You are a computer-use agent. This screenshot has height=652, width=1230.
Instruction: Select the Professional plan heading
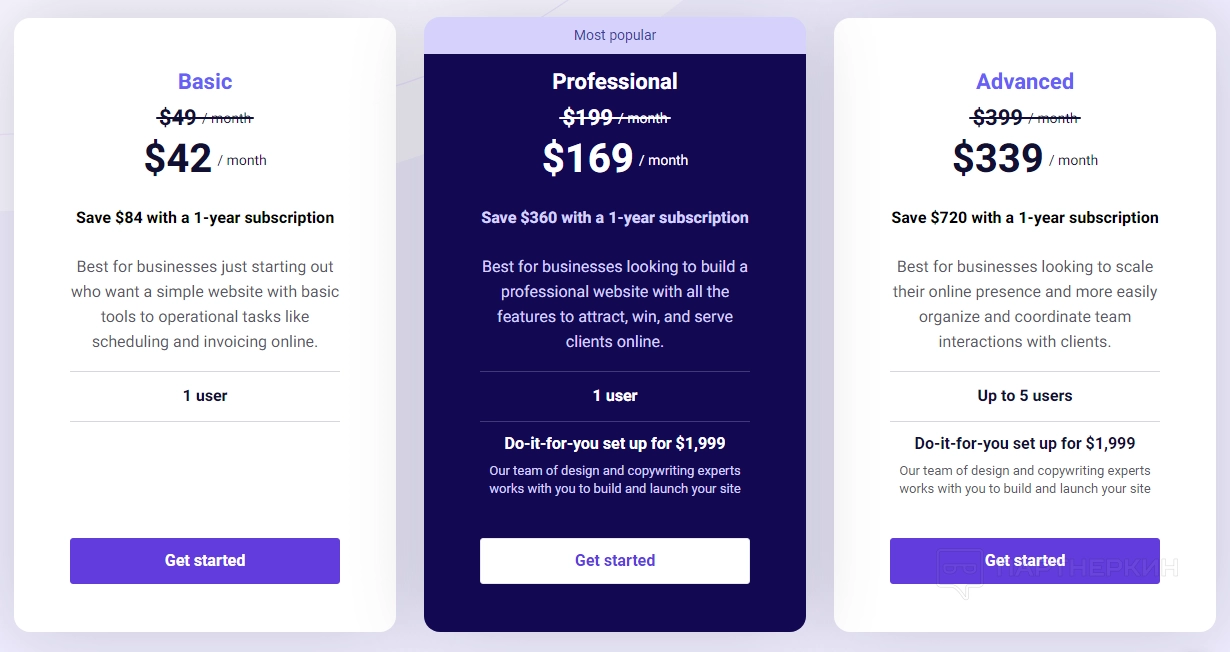(615, 82)
